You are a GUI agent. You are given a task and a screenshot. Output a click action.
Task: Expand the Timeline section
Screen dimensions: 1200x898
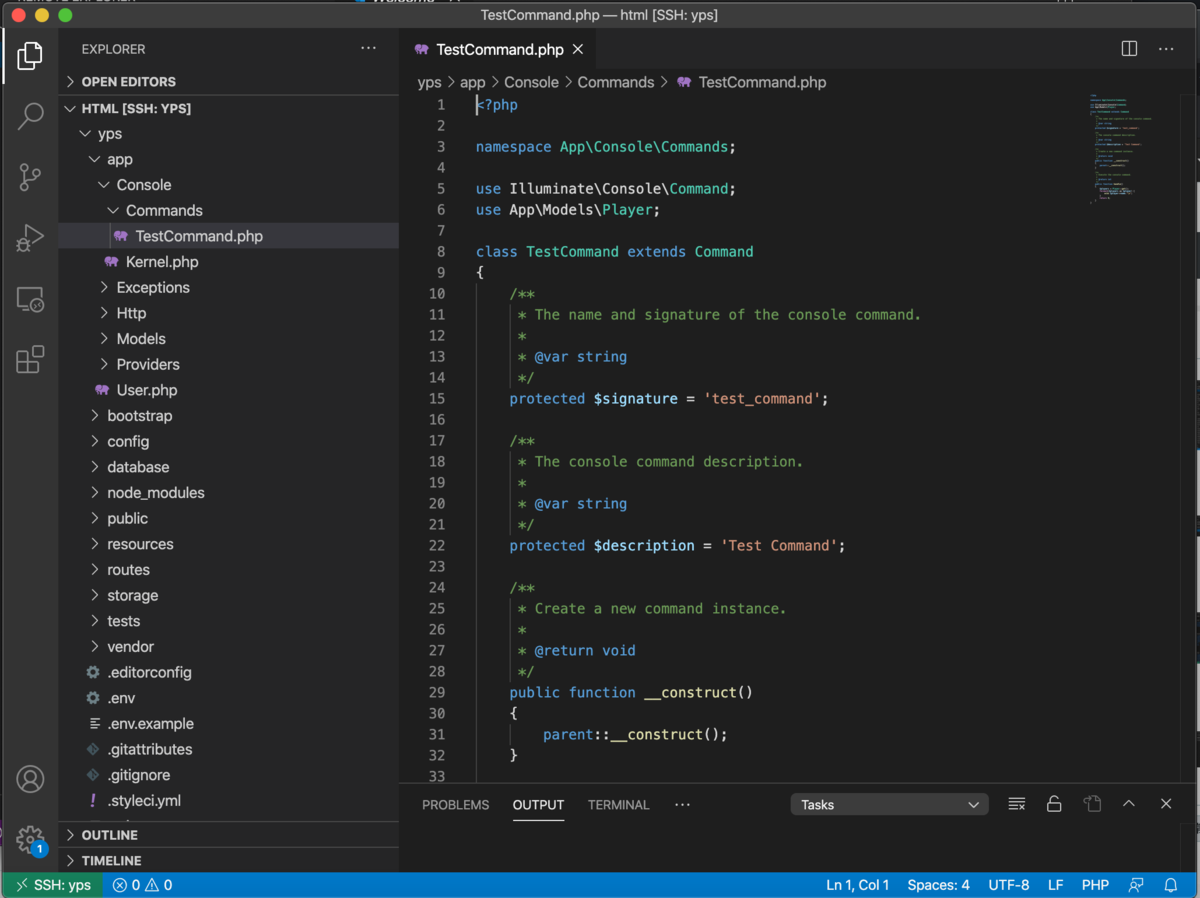pos(228,860)
